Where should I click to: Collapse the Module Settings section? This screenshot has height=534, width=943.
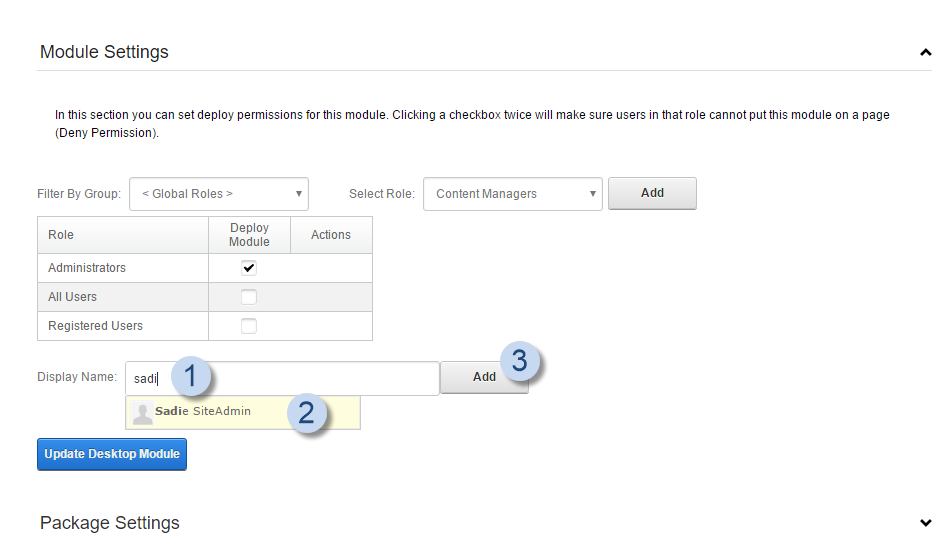(925, 52)
